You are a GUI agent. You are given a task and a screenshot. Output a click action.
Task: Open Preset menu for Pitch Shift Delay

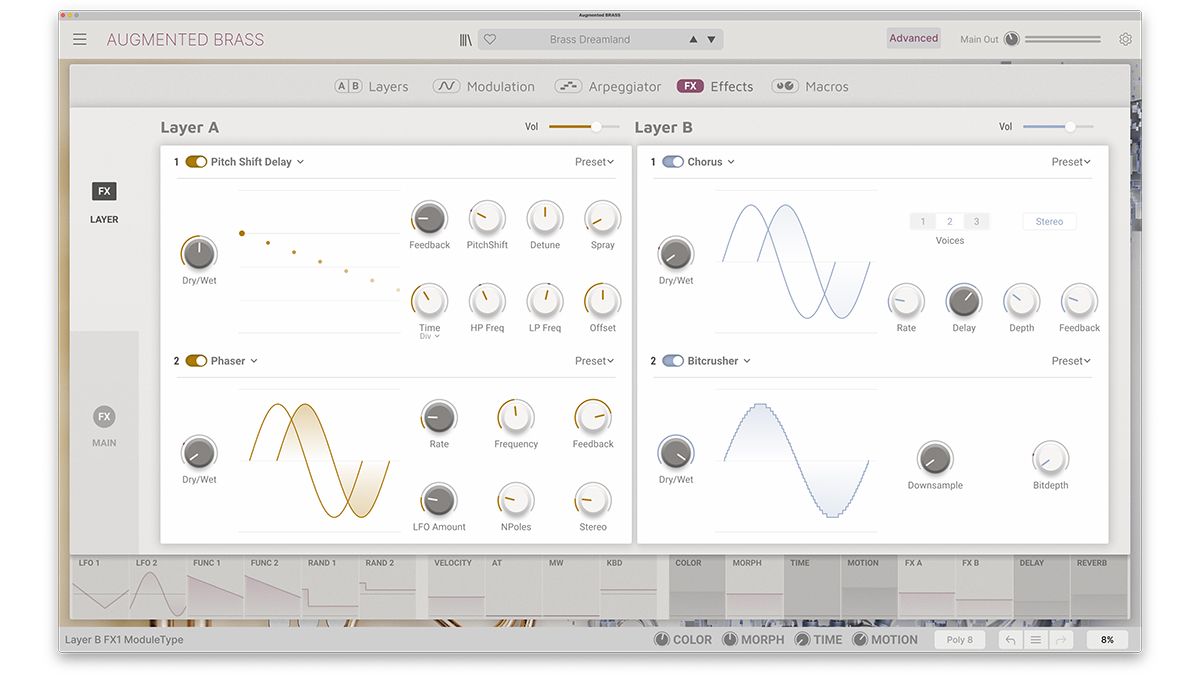coord(594,162)
